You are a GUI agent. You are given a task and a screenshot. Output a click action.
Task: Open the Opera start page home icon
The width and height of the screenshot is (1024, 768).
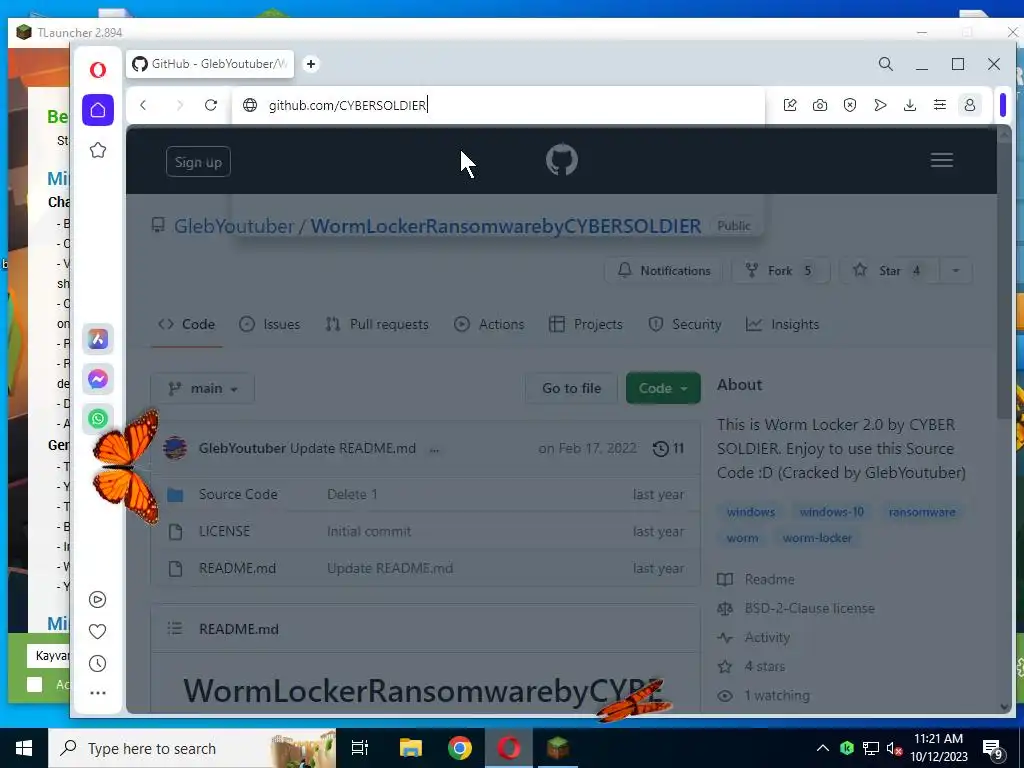[98, 110]
